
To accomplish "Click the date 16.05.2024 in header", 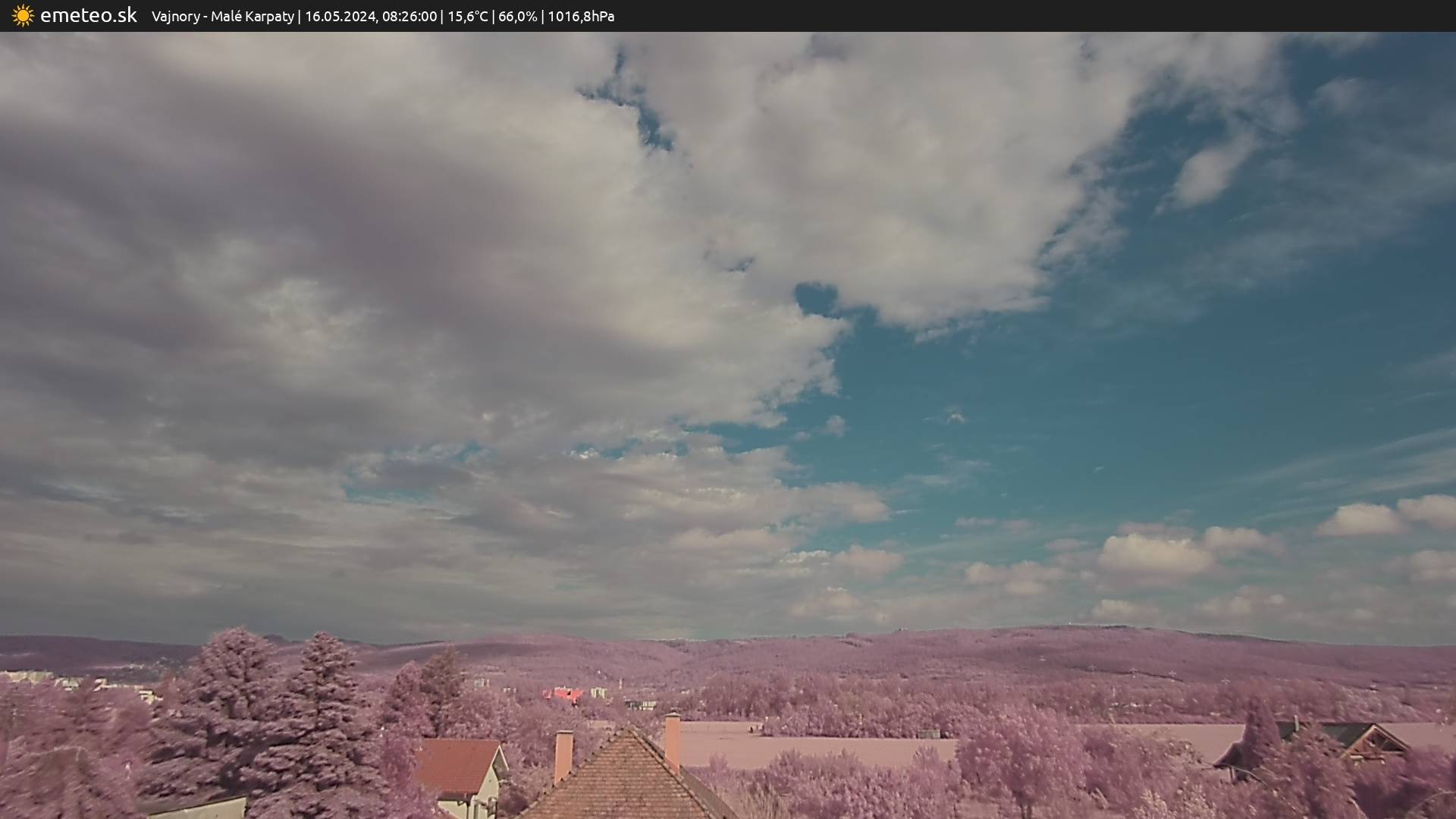I will click(x=340, y=17).
